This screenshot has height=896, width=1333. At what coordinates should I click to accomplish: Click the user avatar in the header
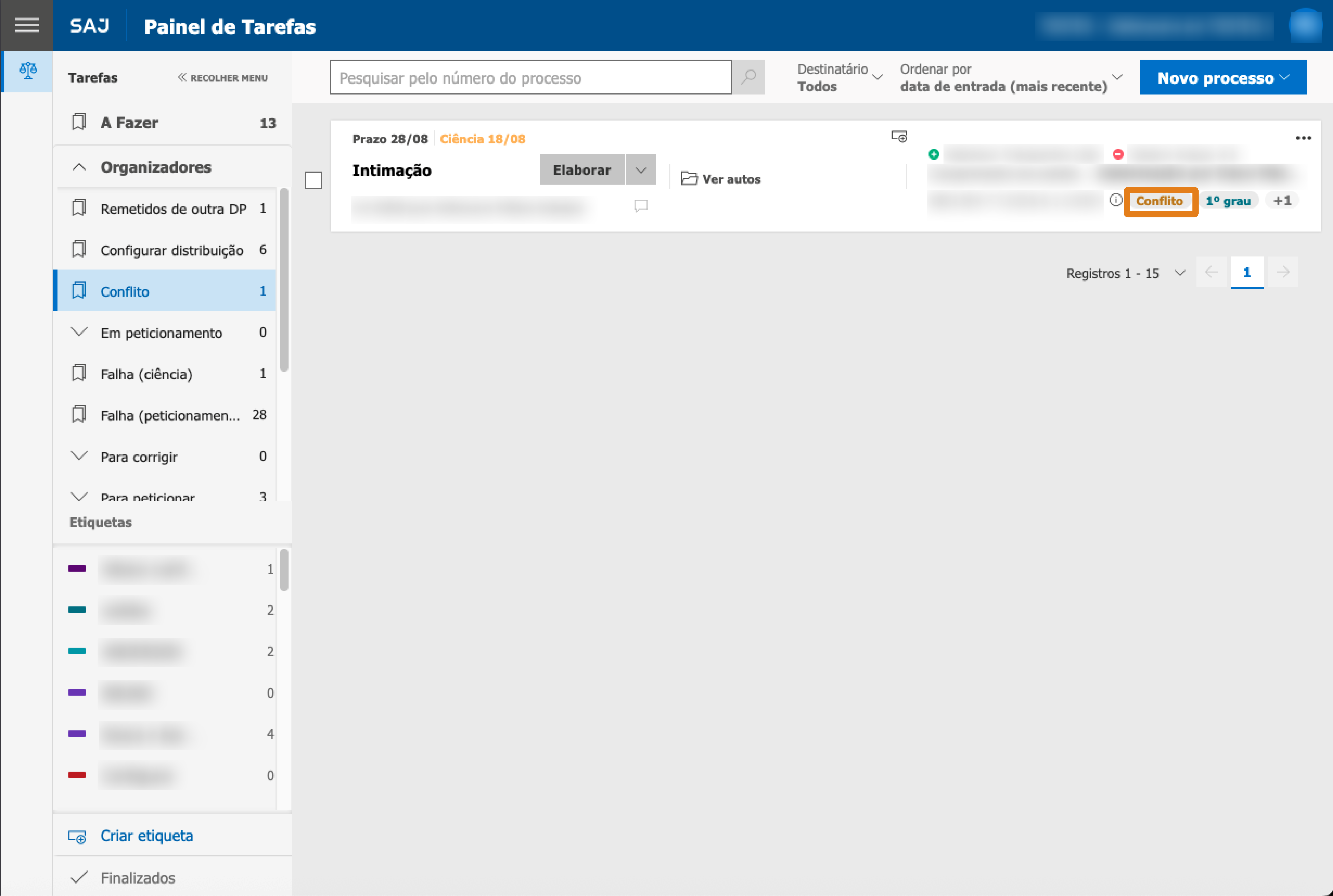point(1306,25)
